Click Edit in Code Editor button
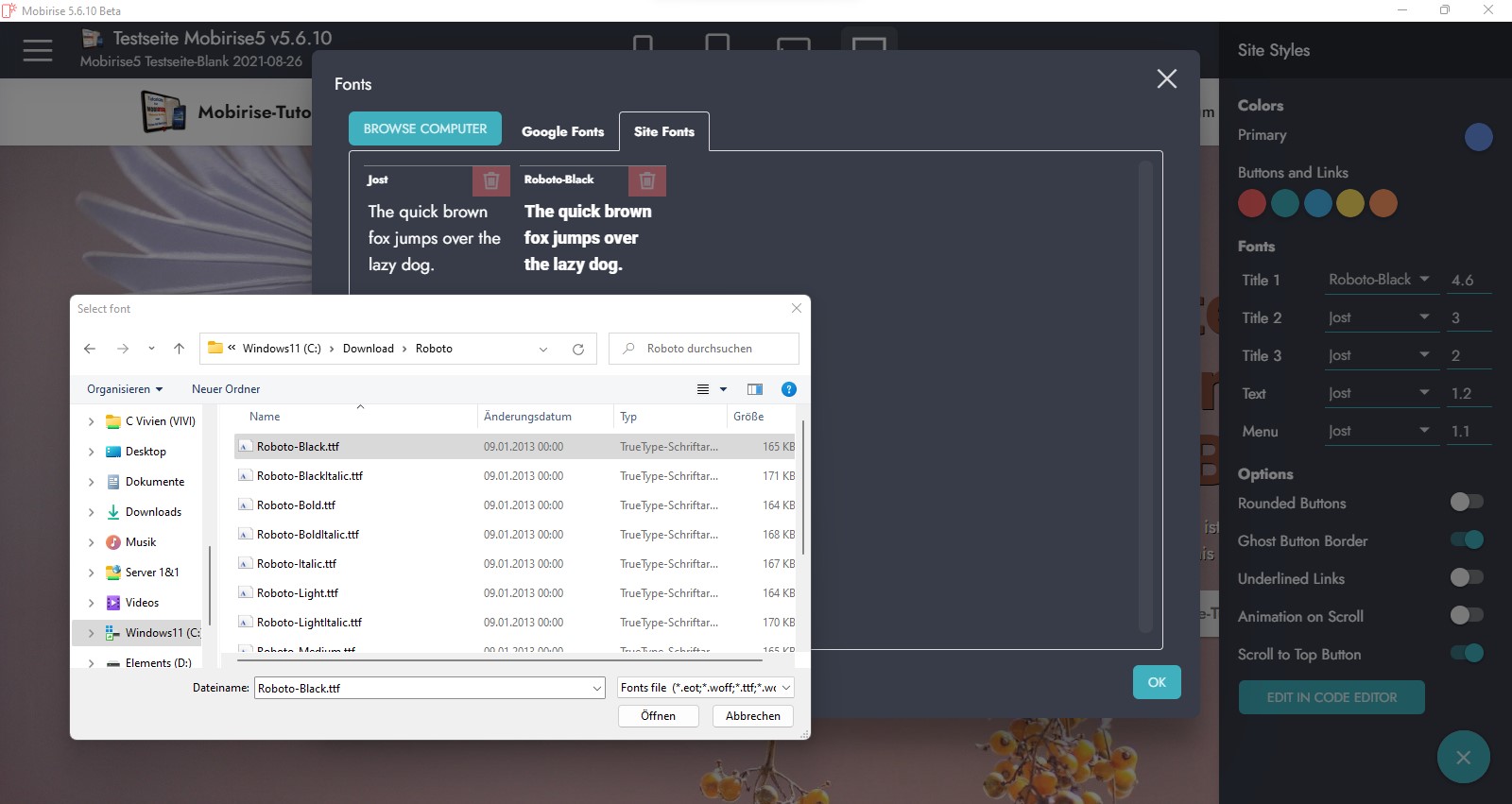Viewport: 1512px width, 804px height. tap(1332, 697)
